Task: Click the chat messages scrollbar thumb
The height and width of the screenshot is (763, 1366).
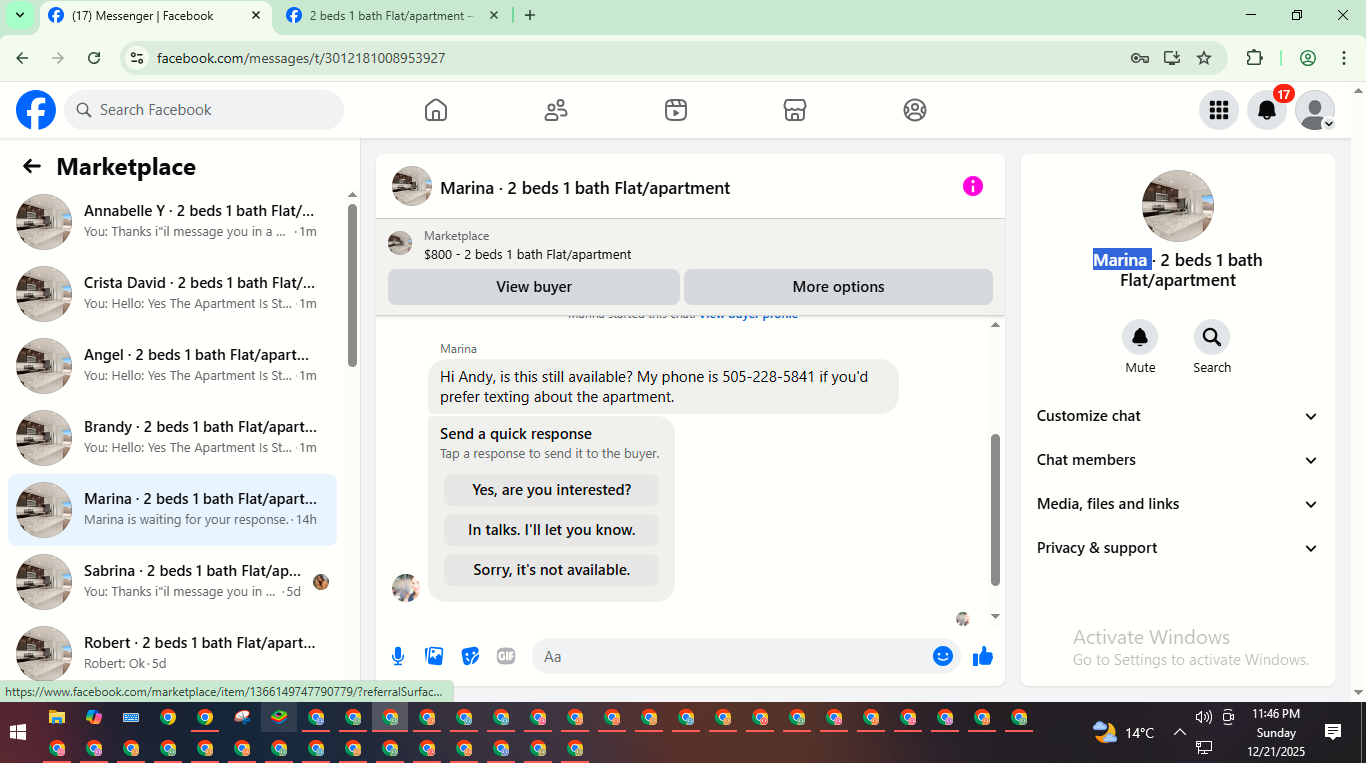Action: pos(995,510)
